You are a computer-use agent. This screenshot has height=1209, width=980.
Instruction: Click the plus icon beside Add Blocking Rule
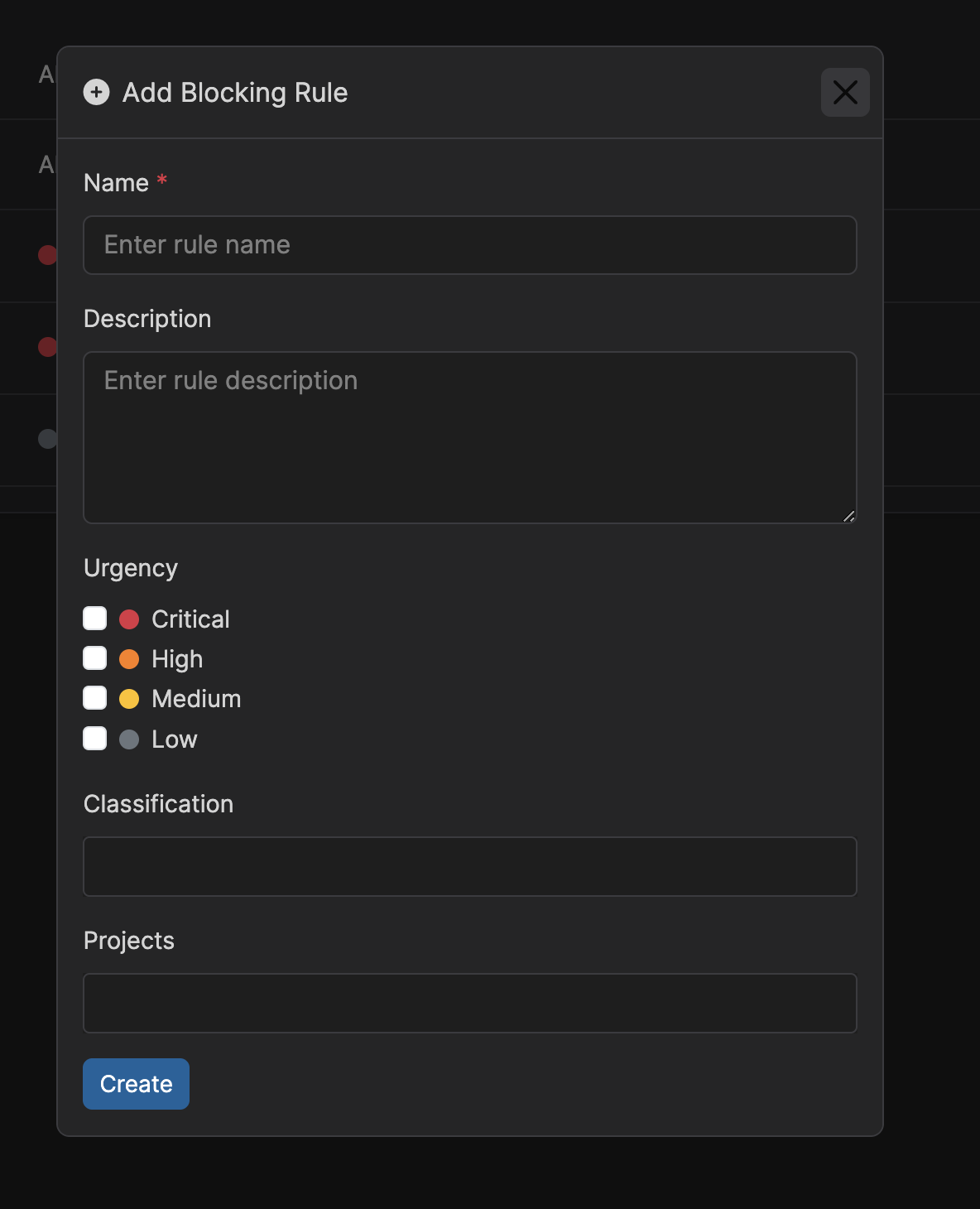pos(96,92)
